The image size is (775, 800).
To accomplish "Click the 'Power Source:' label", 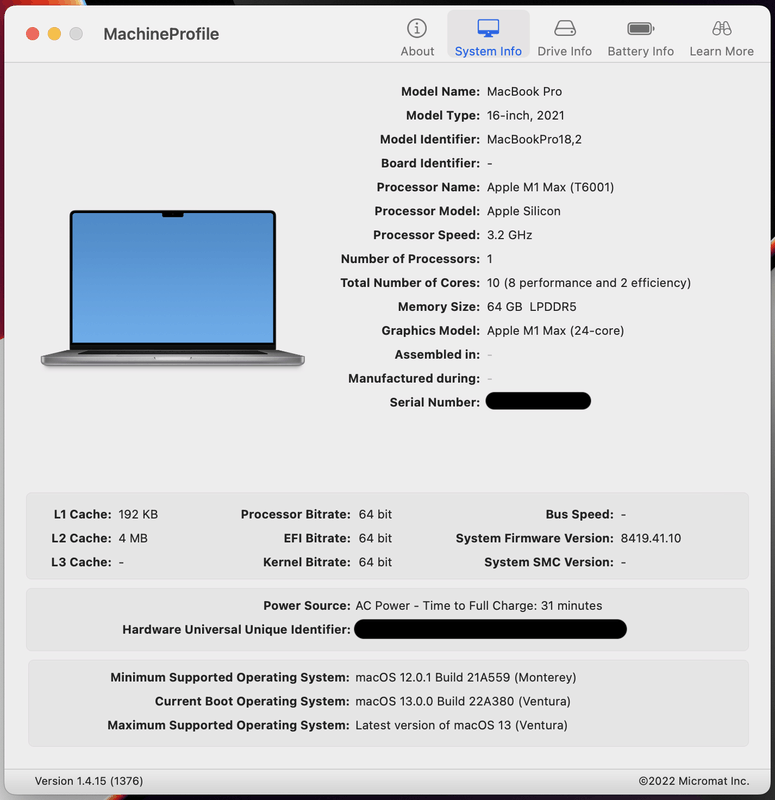I will point(307,606).
